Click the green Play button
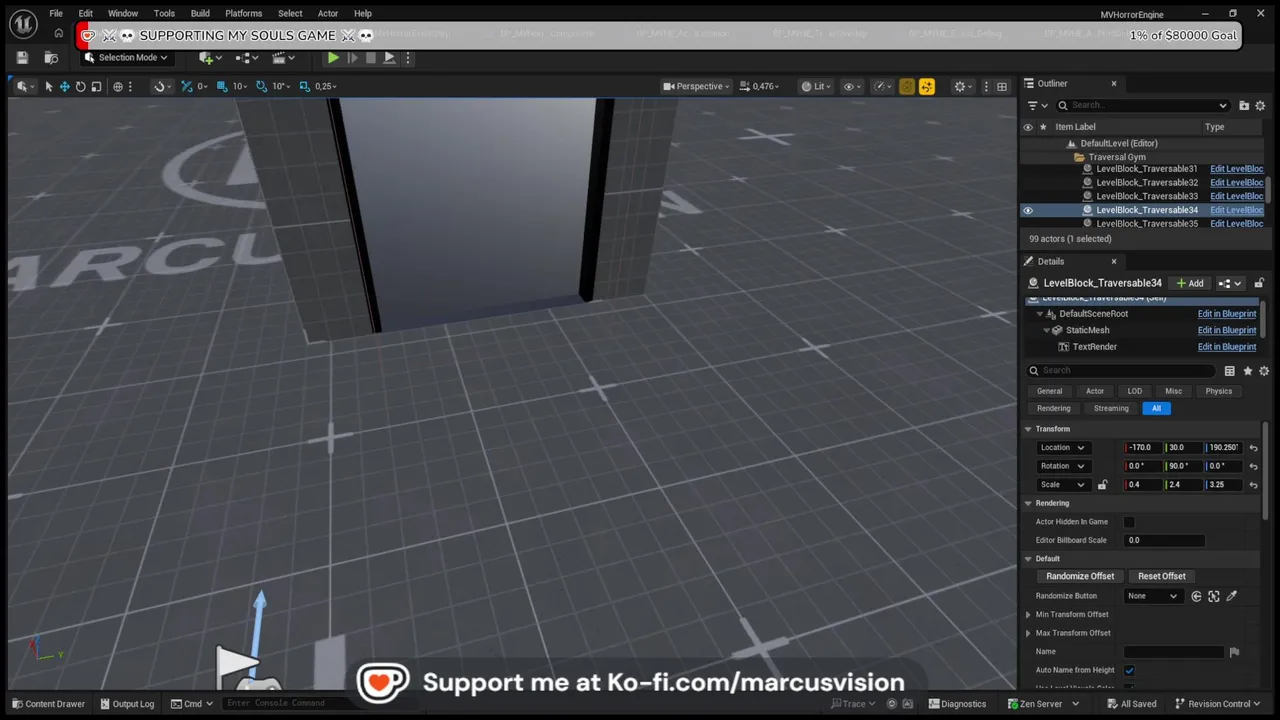 333,58
